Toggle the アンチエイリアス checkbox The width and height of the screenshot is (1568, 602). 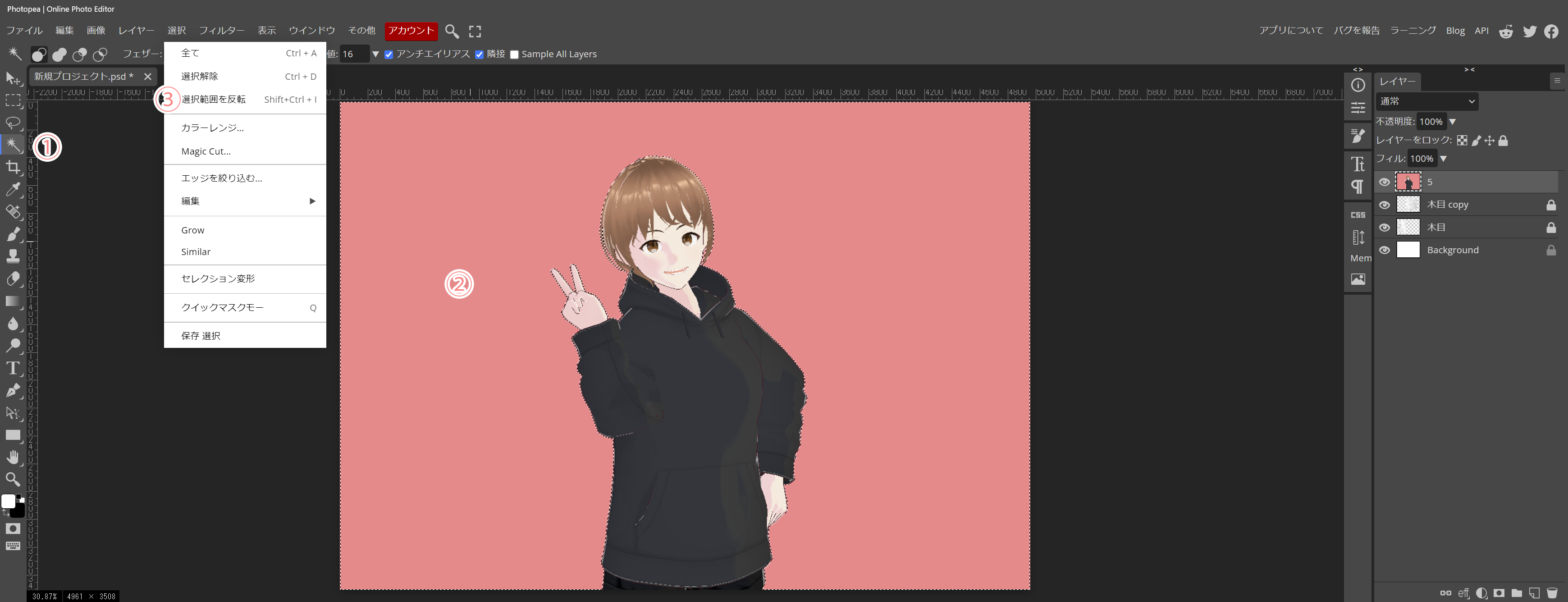(389, 55)
